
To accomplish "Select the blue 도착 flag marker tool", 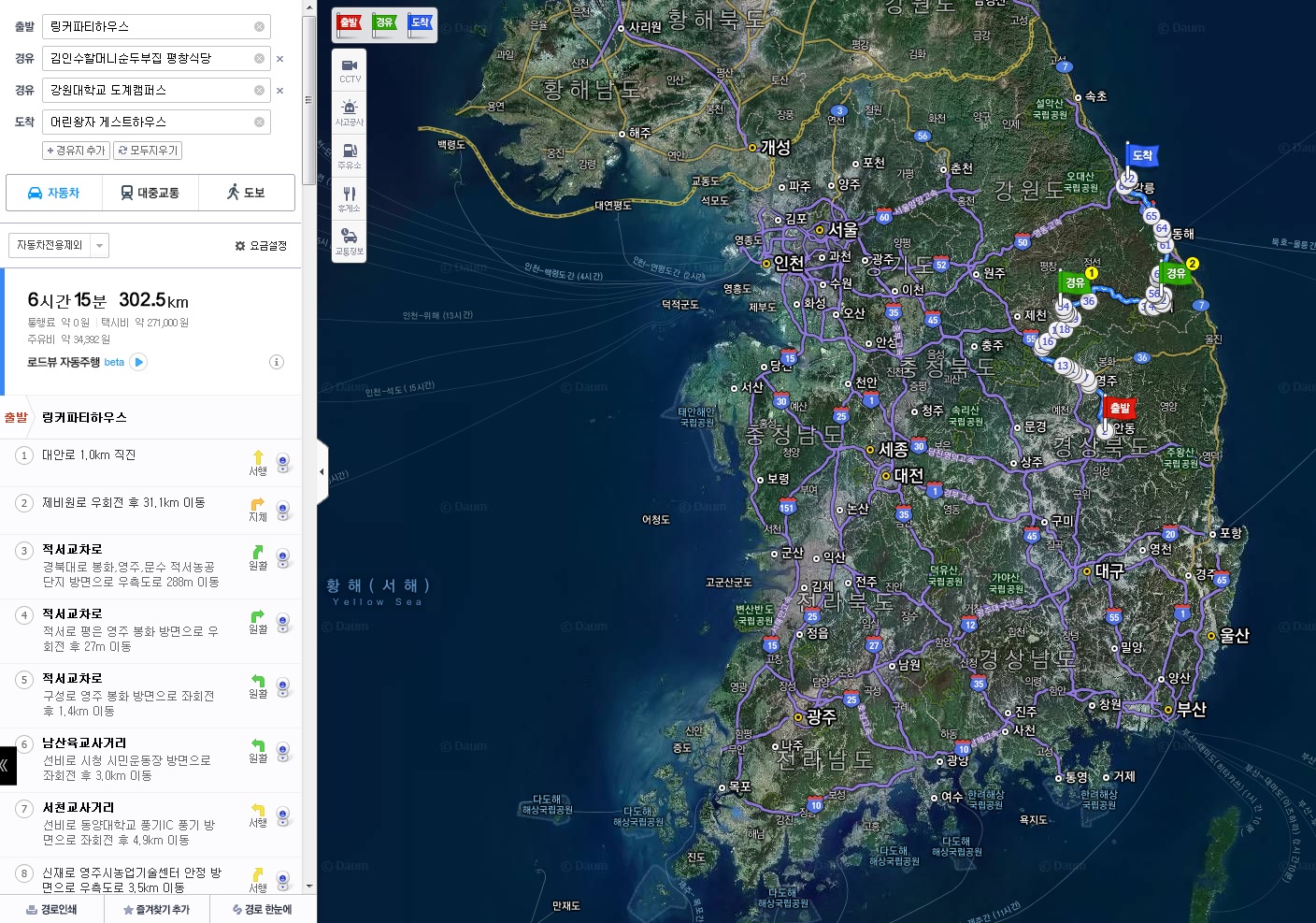I will (421, 24).
